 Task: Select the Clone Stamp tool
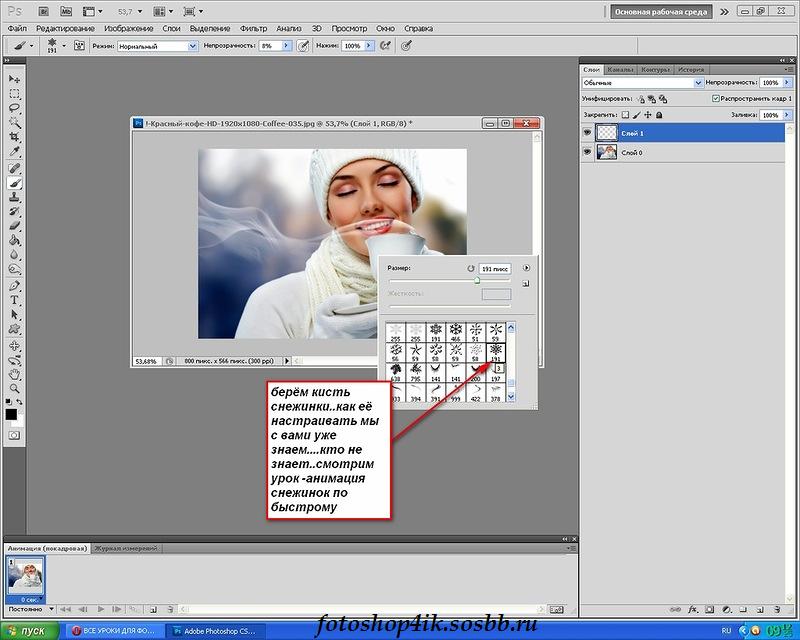point(15,197)
